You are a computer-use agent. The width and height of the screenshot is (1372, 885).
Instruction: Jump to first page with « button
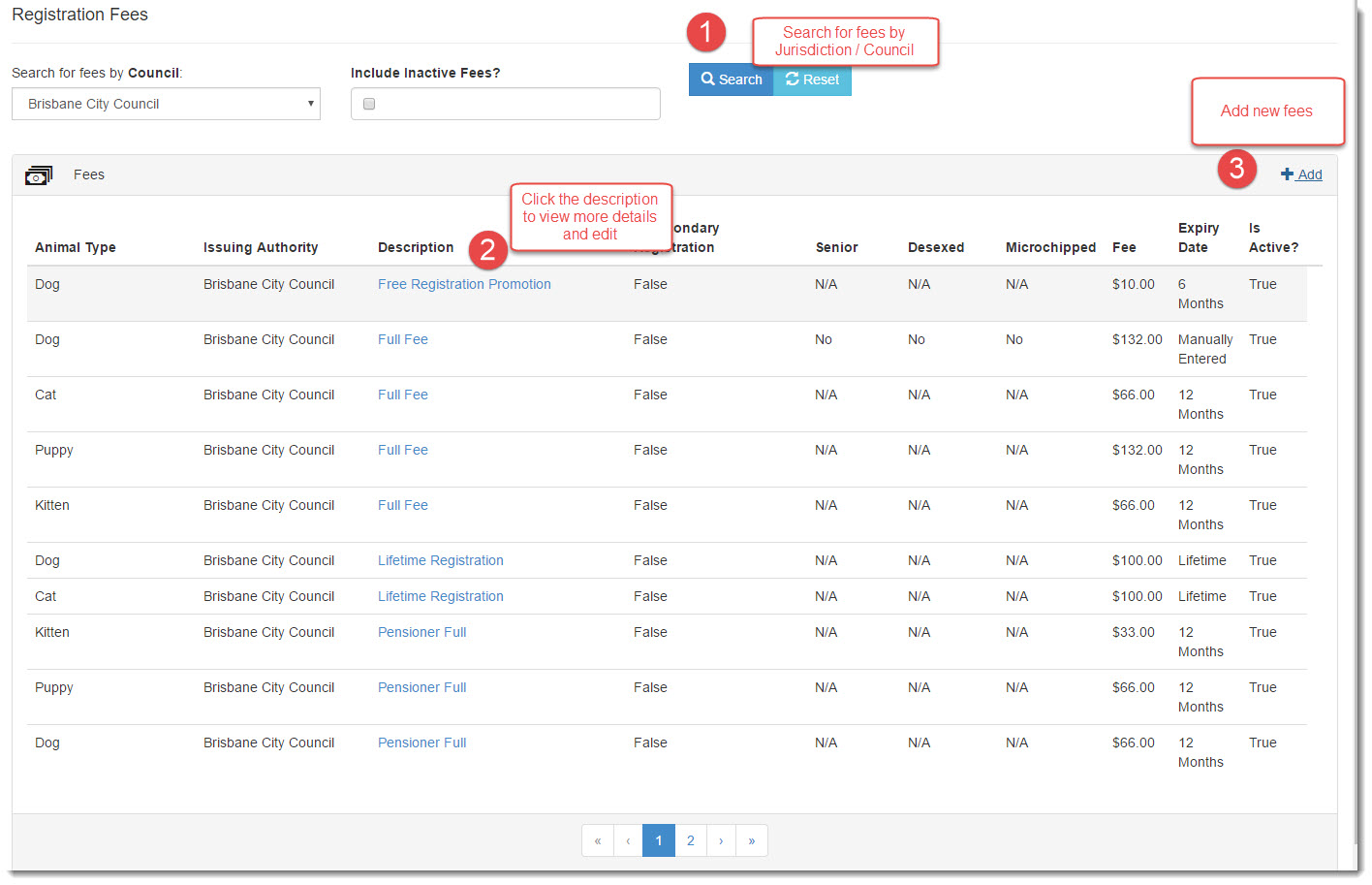(598, 840)
